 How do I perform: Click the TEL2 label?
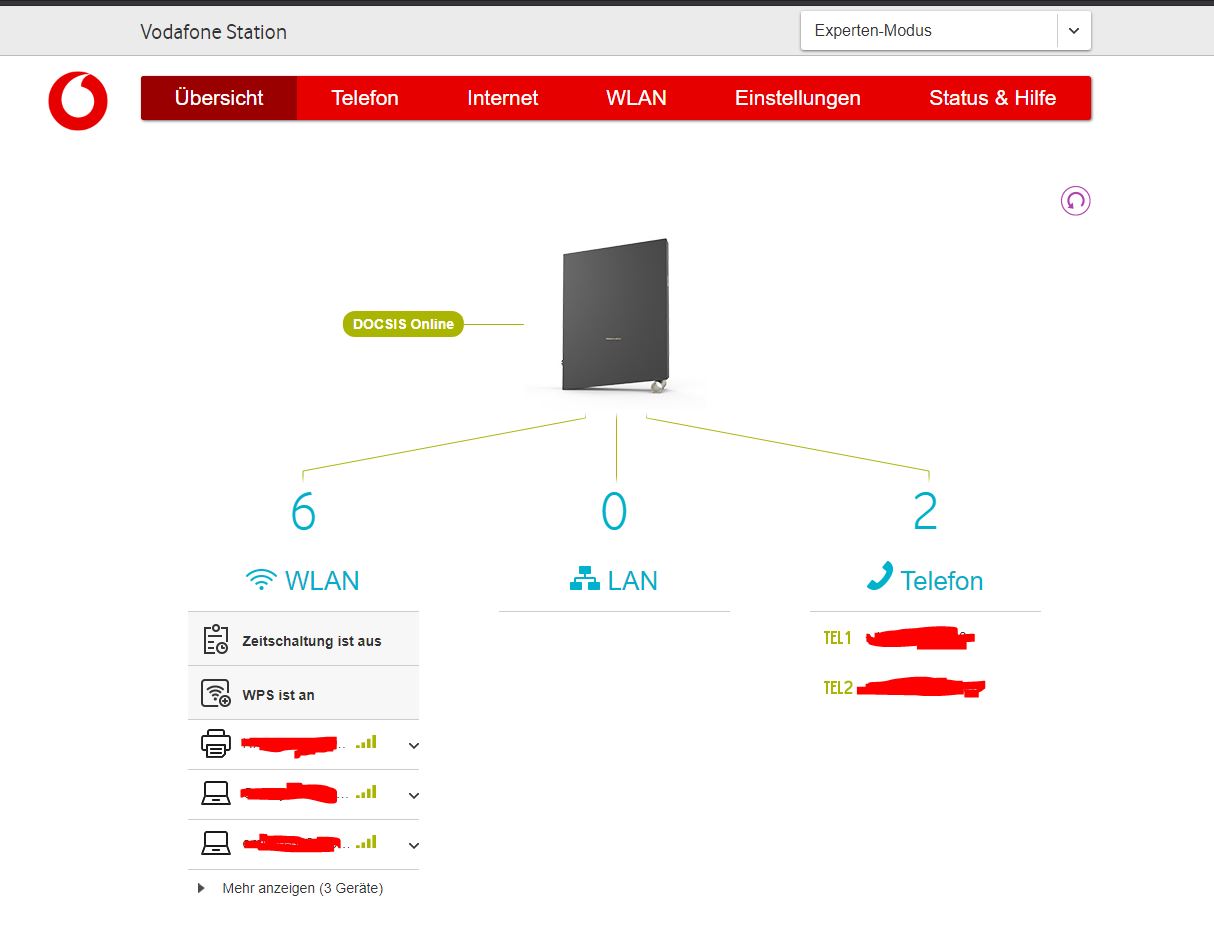838,688
